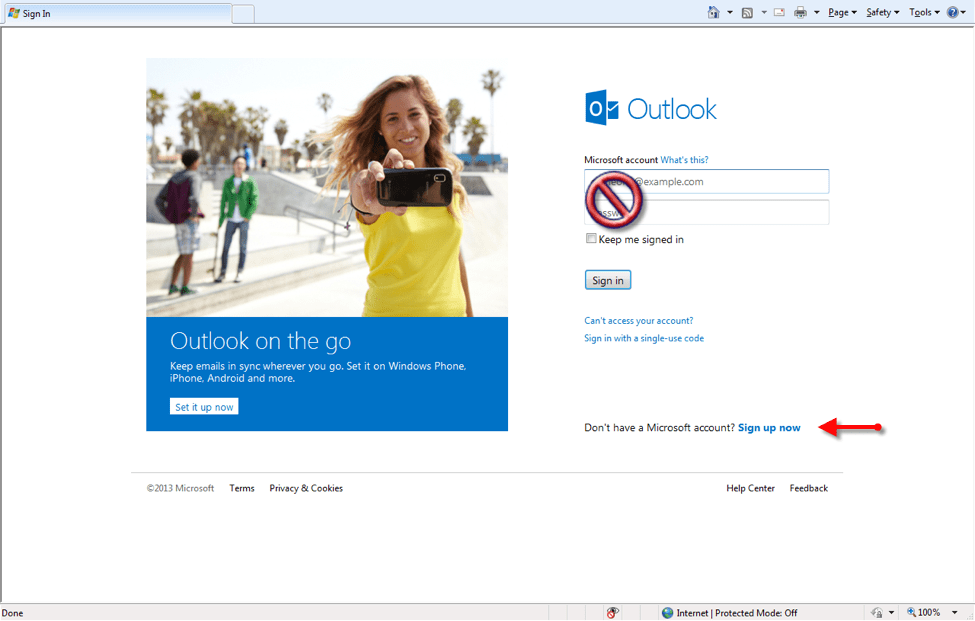Select the Sign In browser tab

pyautogui.click(x=118, y=13)
